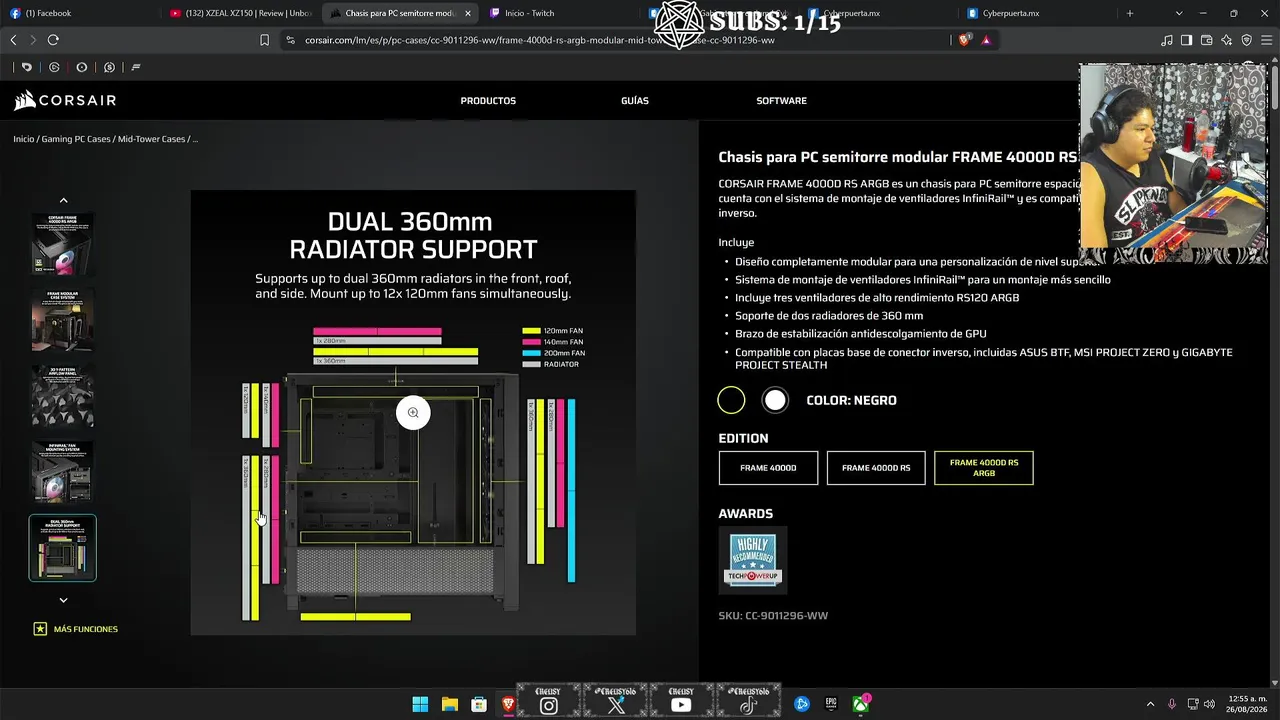Open the GUÍAS menu
This screenshot has height=720, width=1280.
635,101
